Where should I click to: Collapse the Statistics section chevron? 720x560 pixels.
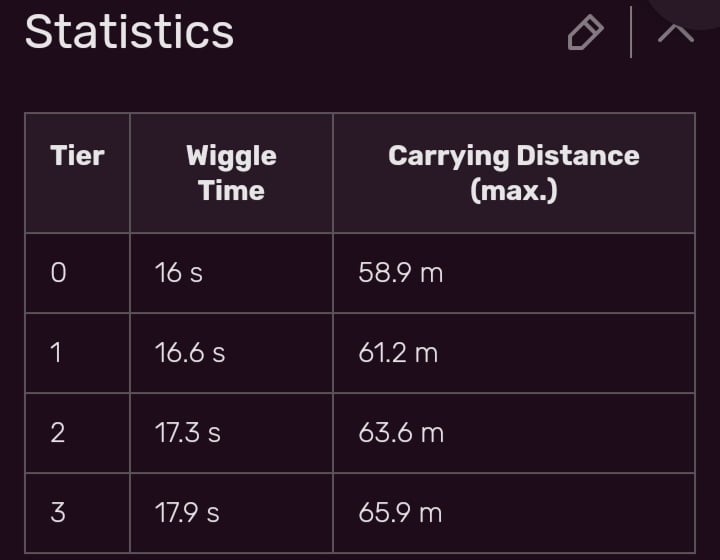(675, 33)
